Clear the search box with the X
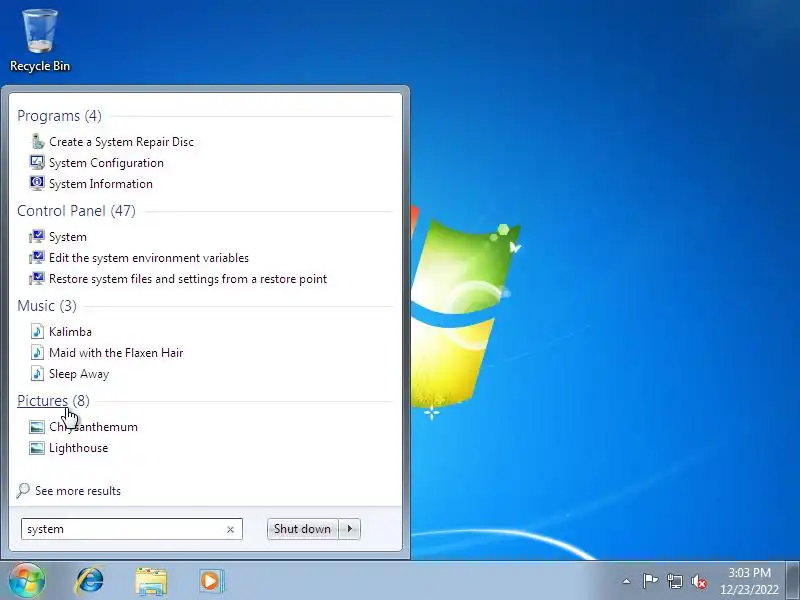Screen dimensions: 800x600 230,529
